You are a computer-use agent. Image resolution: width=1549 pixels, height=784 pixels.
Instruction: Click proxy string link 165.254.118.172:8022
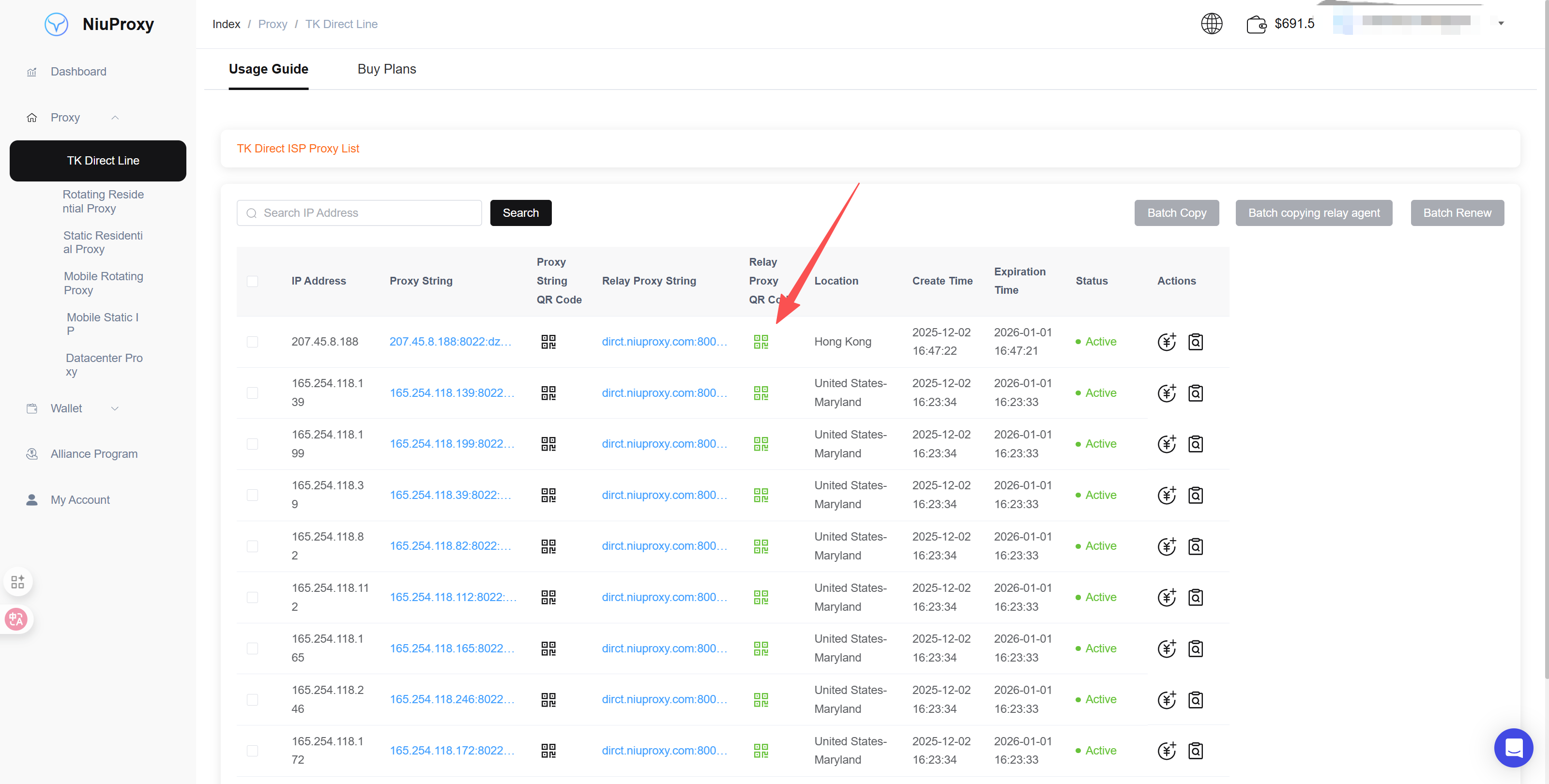[452, 750]
